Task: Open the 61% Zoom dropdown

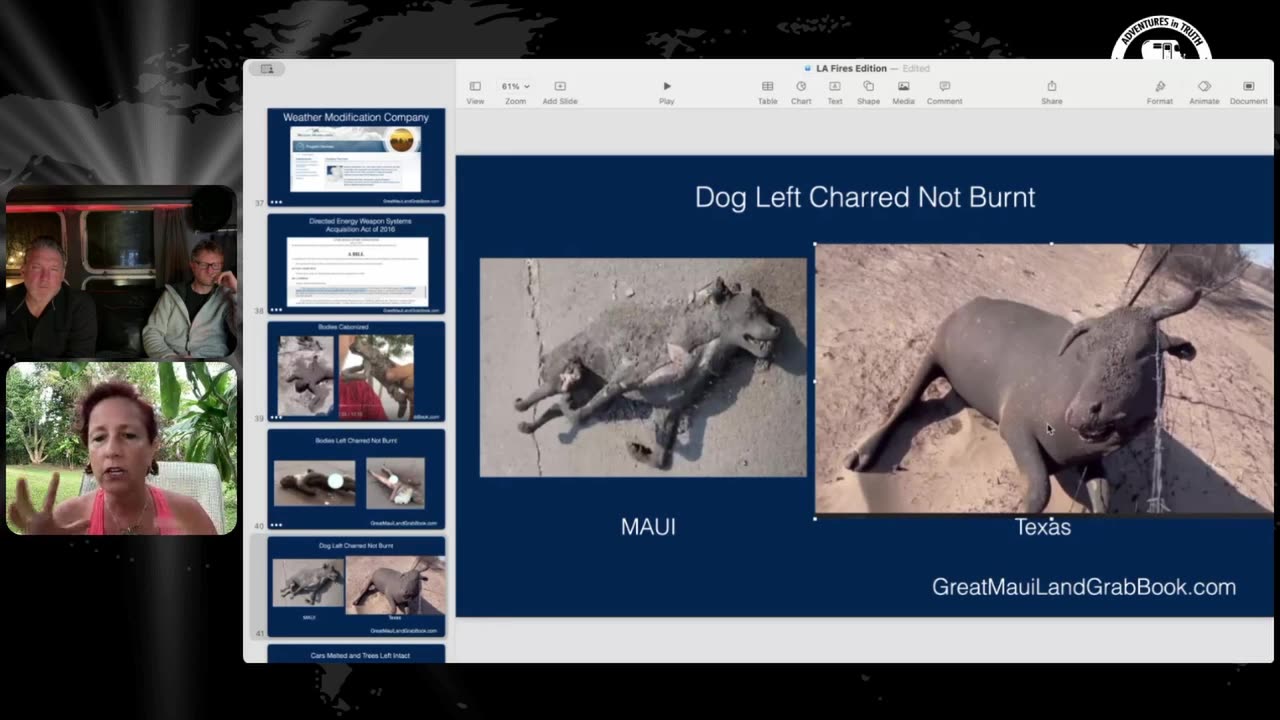Action: [x=516, y=87]
